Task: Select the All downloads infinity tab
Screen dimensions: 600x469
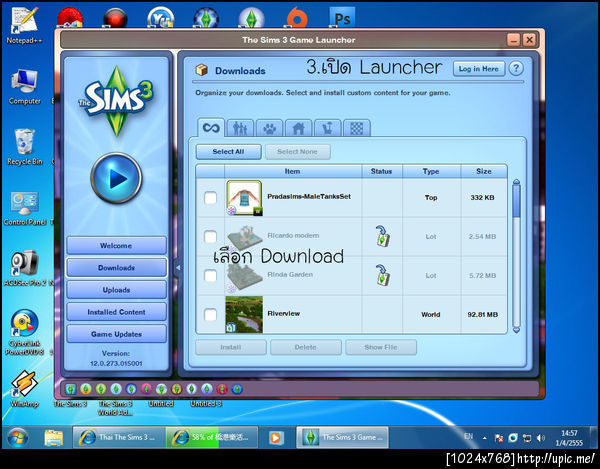Action: 211,127
